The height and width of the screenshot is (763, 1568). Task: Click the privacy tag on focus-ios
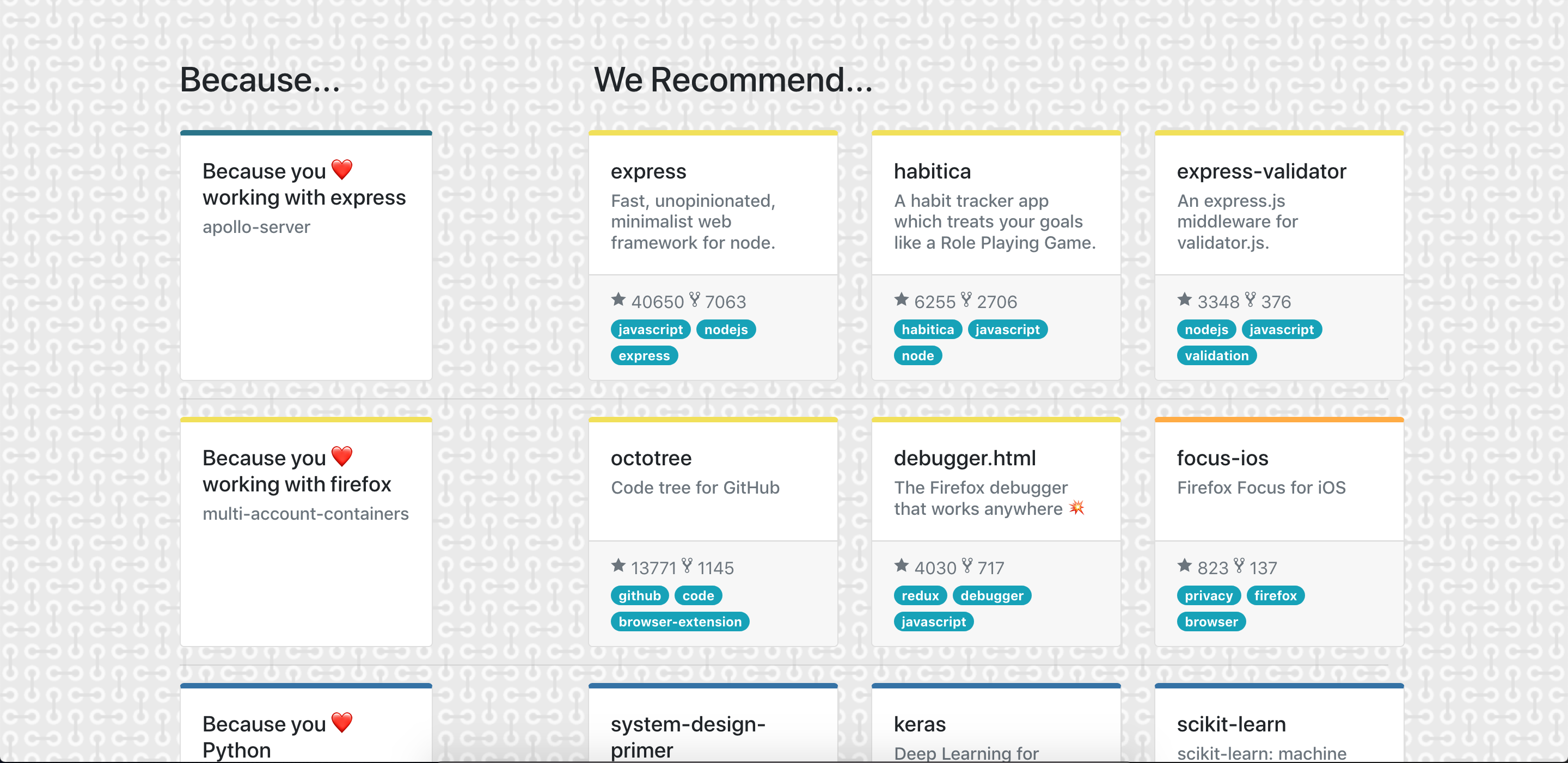point(1208,596)
